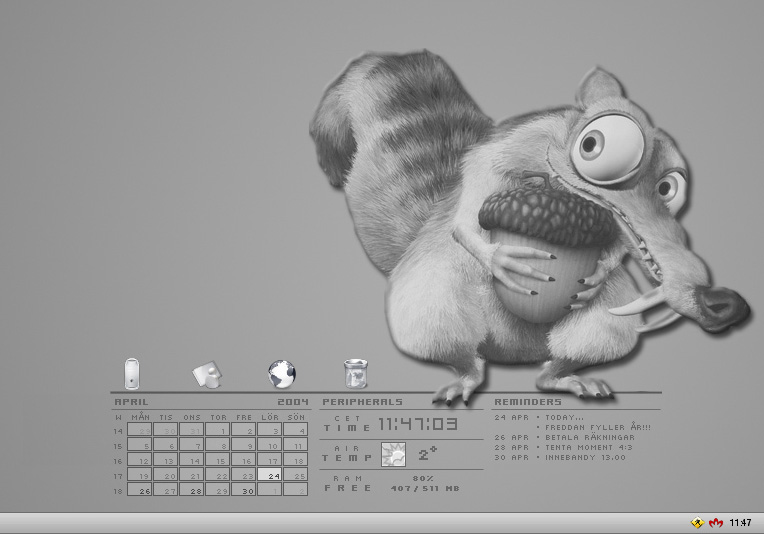Open the TODAY... reminder
764x534 pixels.
point(564,418)
